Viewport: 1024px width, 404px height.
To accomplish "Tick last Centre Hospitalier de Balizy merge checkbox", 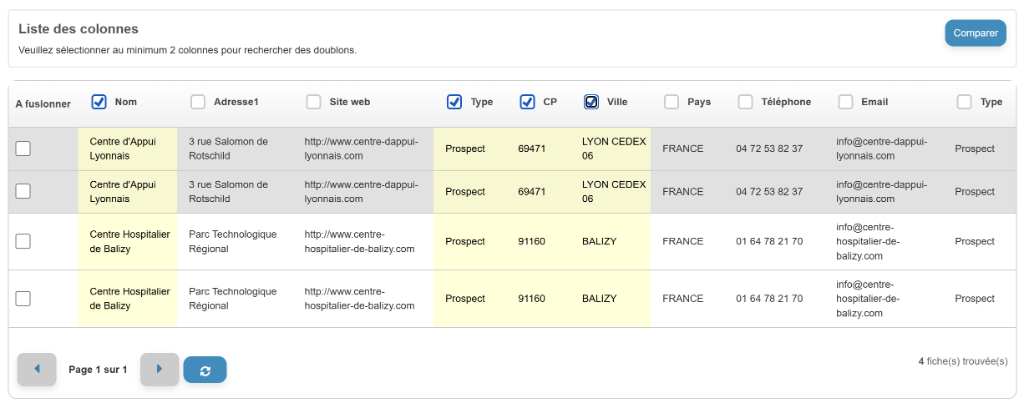I will pos(23,299).
